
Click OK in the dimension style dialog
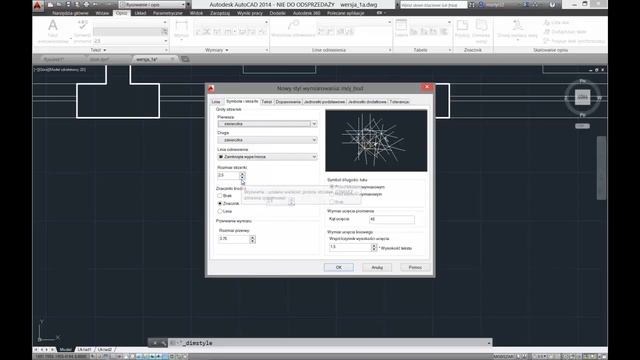(339, 267)
